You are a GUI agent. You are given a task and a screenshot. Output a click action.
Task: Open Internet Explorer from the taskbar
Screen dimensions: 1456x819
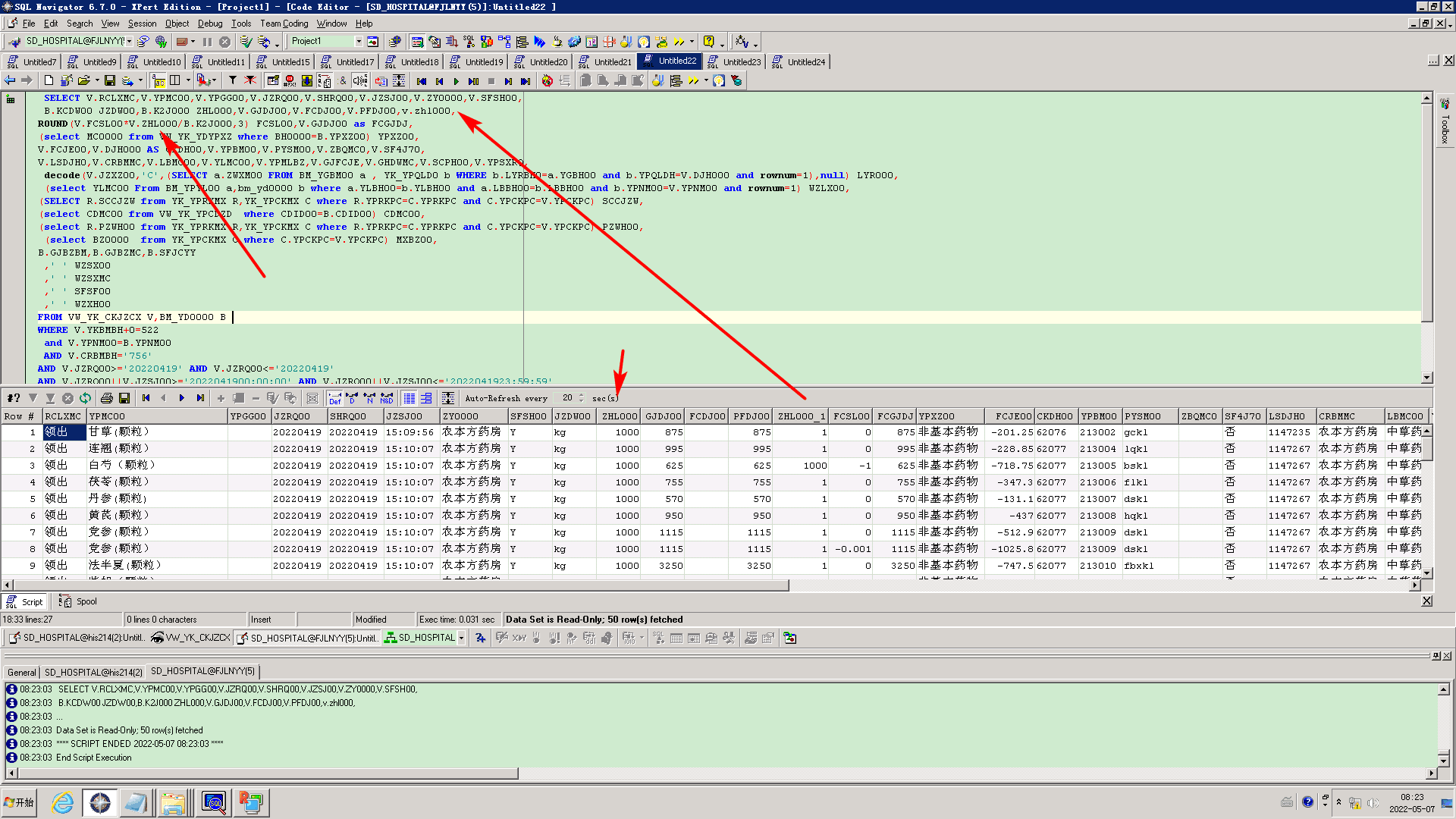tap(62, 802)
